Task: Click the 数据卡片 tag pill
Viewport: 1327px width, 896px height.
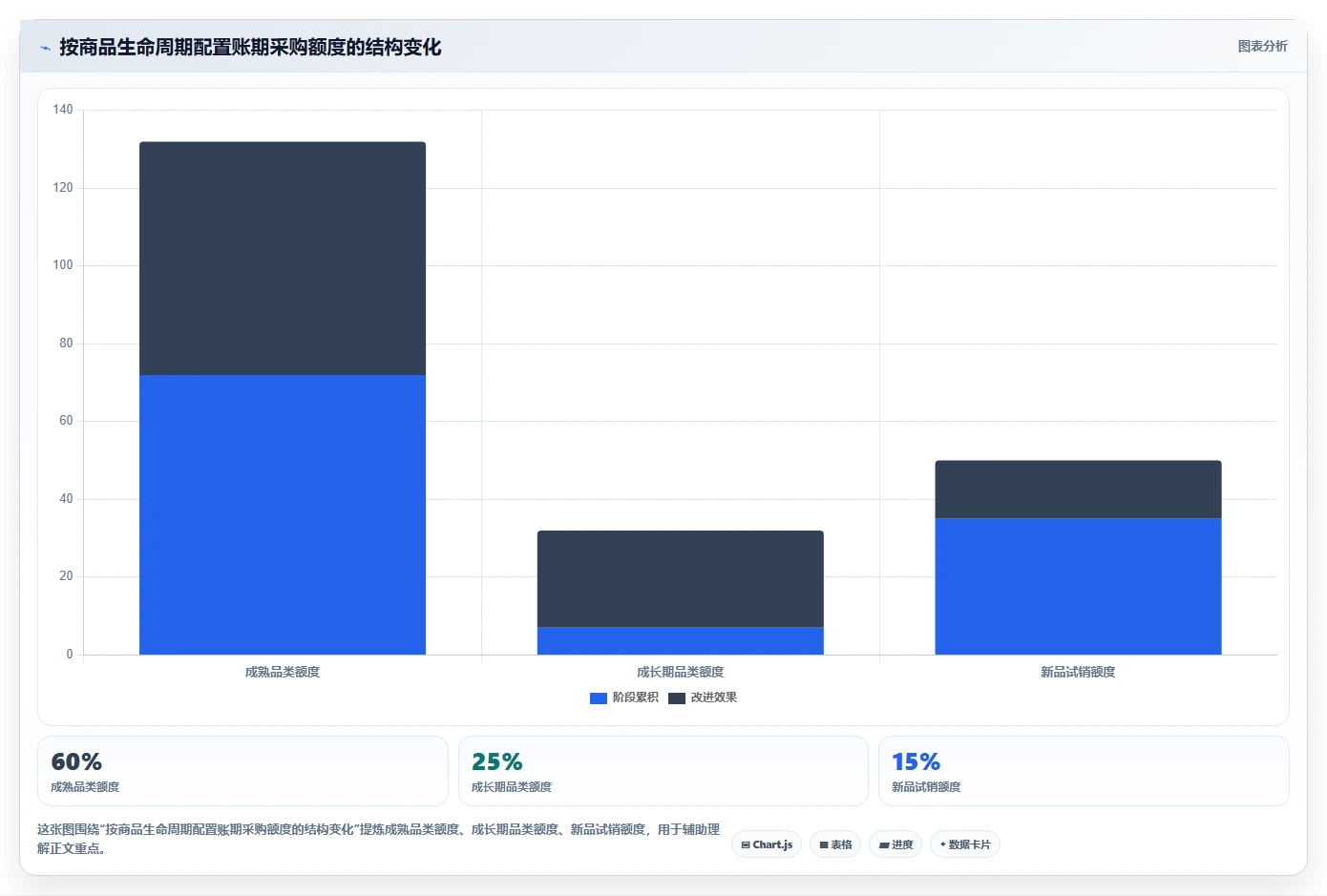Action: (965, 844)
